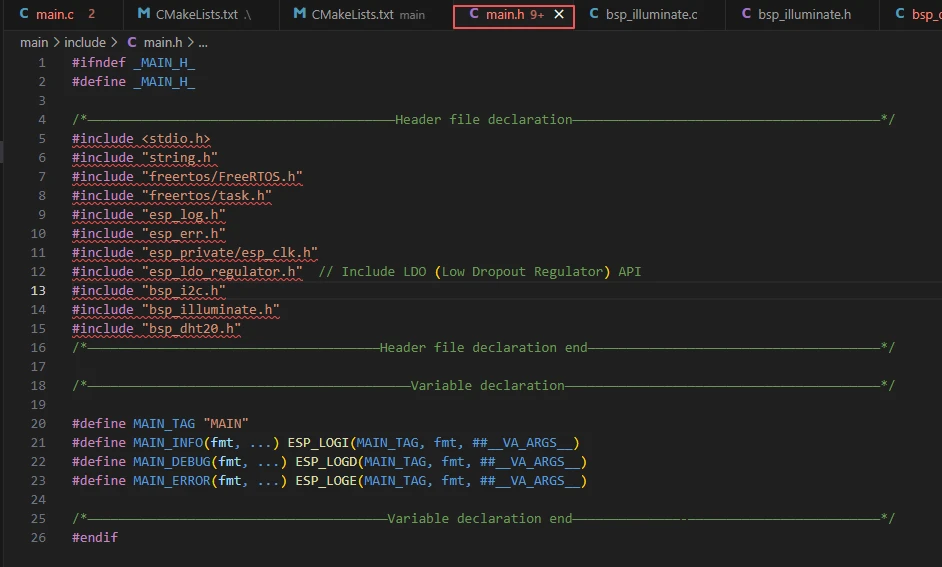Expand the breadcrumb ellipsis symbol list
942x567 pixels.
[x=203, y=43]
